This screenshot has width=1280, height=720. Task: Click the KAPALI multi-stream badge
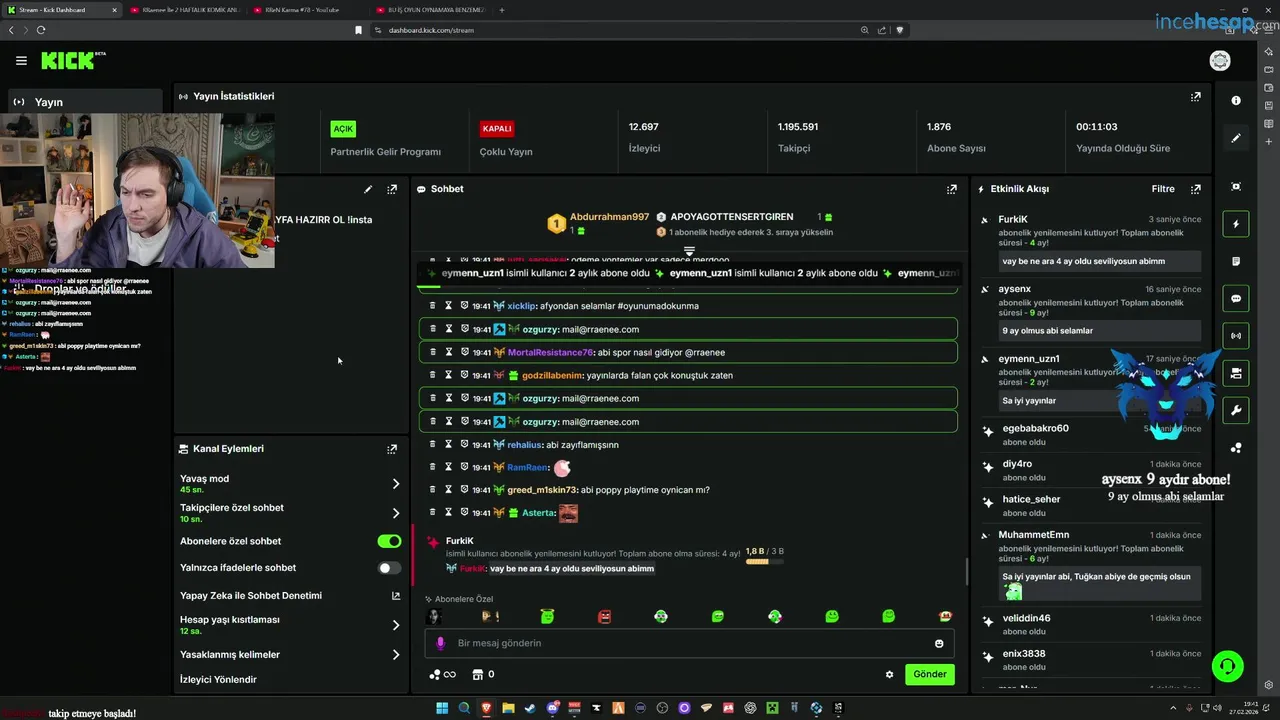[x=497, y=129]
